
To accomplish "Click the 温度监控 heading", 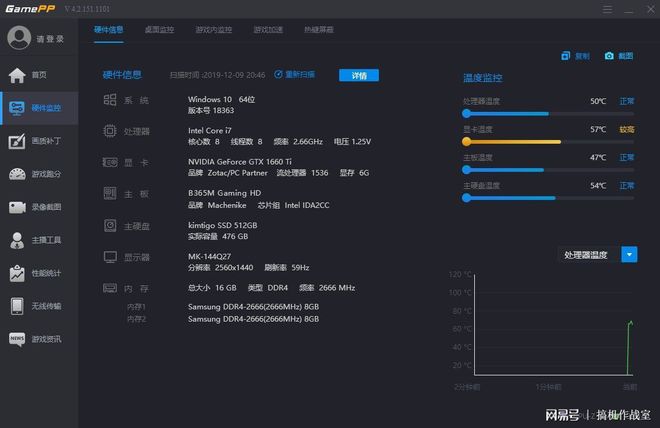I will point(482,78).
